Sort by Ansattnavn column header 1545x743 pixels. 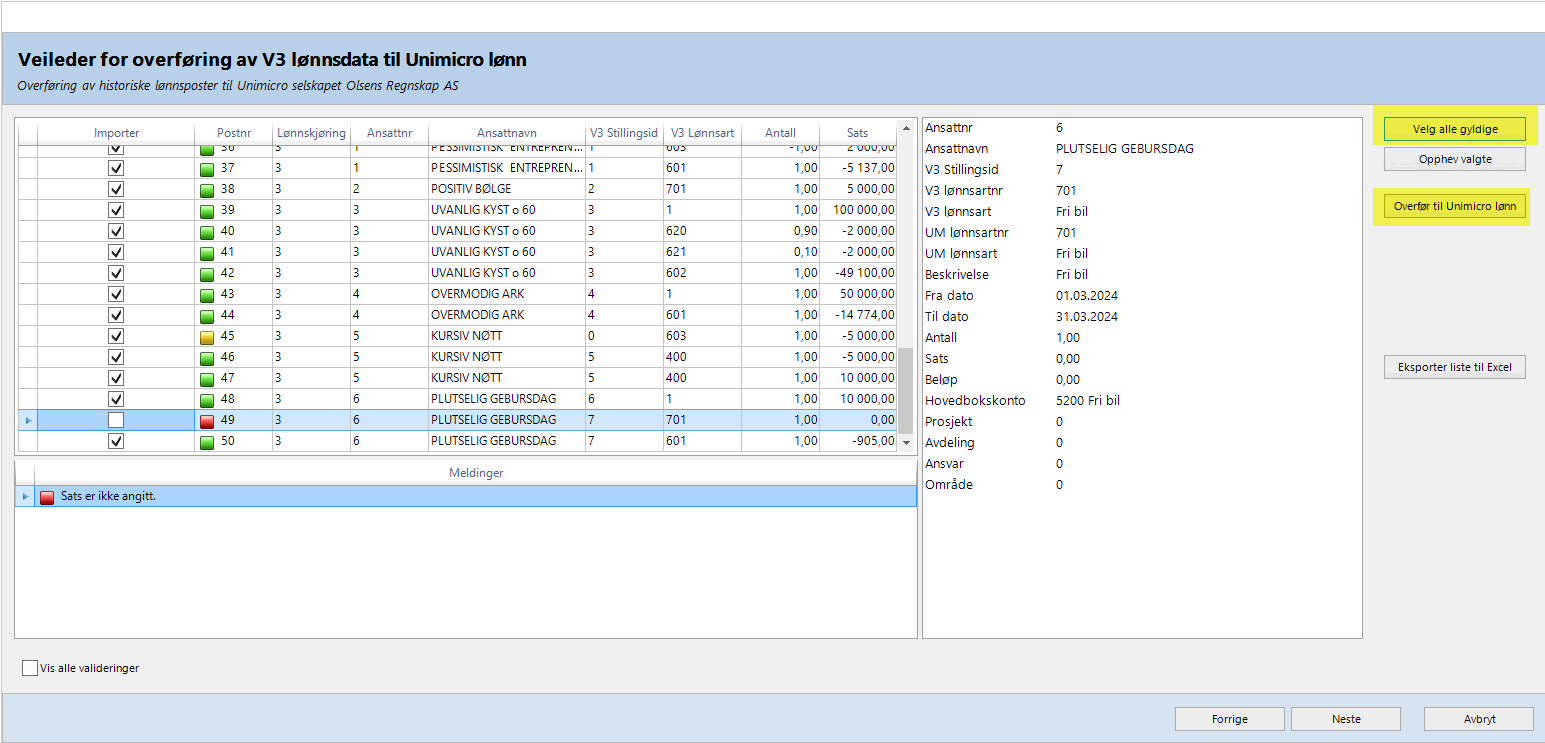point(506,133)
